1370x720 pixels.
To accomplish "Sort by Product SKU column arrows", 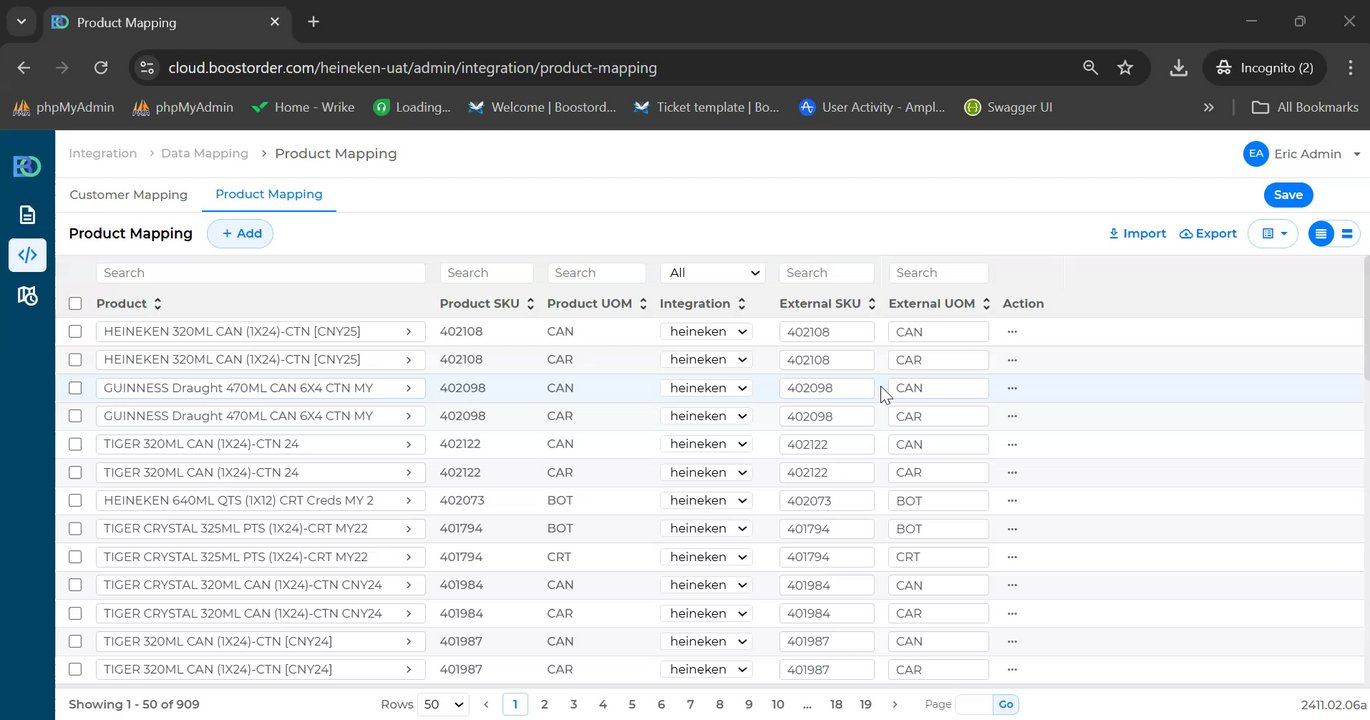I will 530,304.
